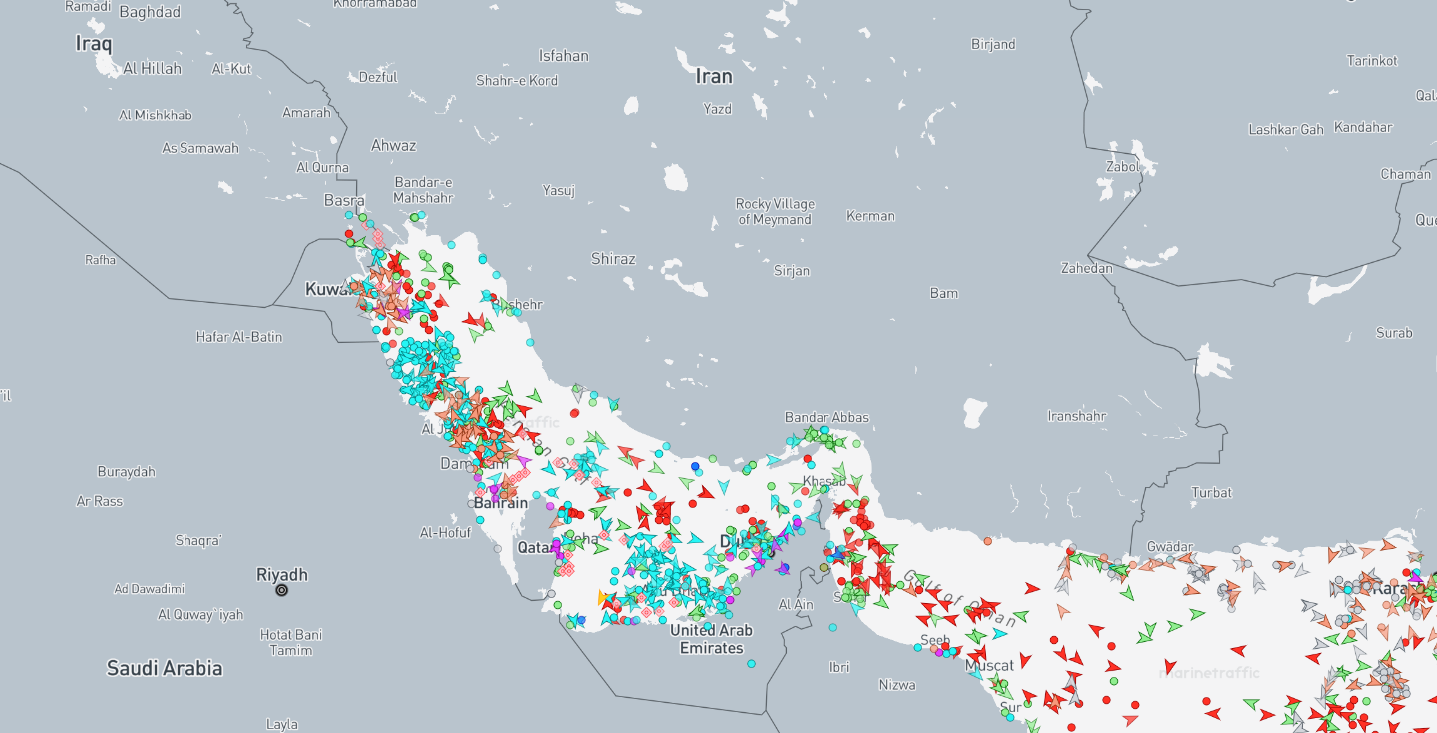Click the Riyadh capital city marker
The image size is (1437, 733).
point(281,590)
